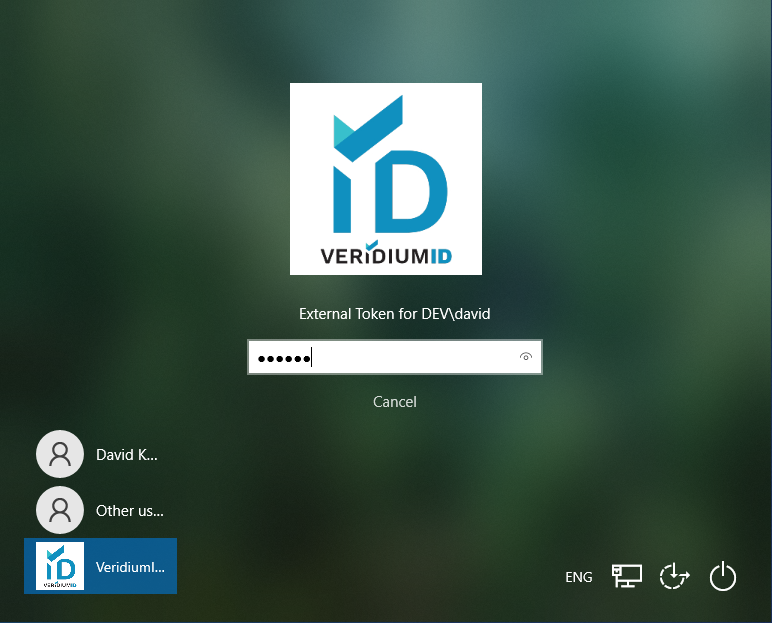The width and height of the screenshot is (772, 623).
Task: Open the network connection icon
Action: [x=626, y=576]
